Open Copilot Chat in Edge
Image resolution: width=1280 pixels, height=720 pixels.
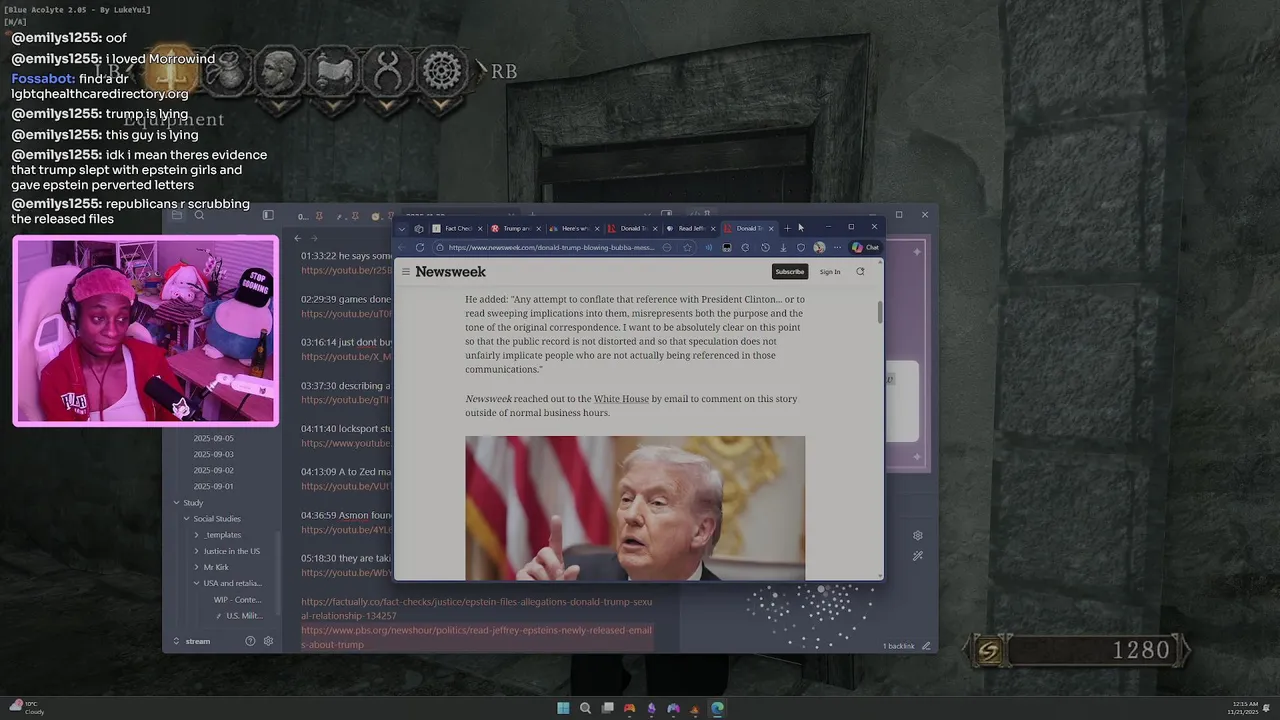(865, 247)
